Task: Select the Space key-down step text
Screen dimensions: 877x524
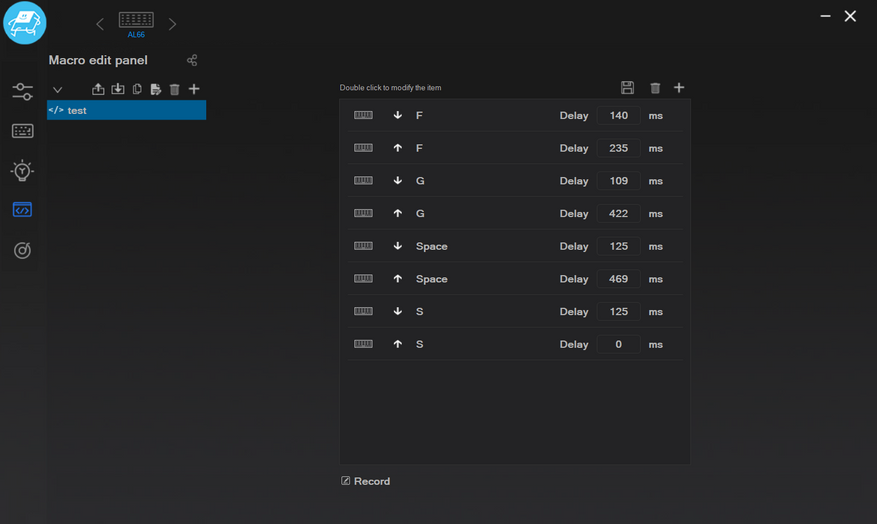Action: [x=431, y=247]
